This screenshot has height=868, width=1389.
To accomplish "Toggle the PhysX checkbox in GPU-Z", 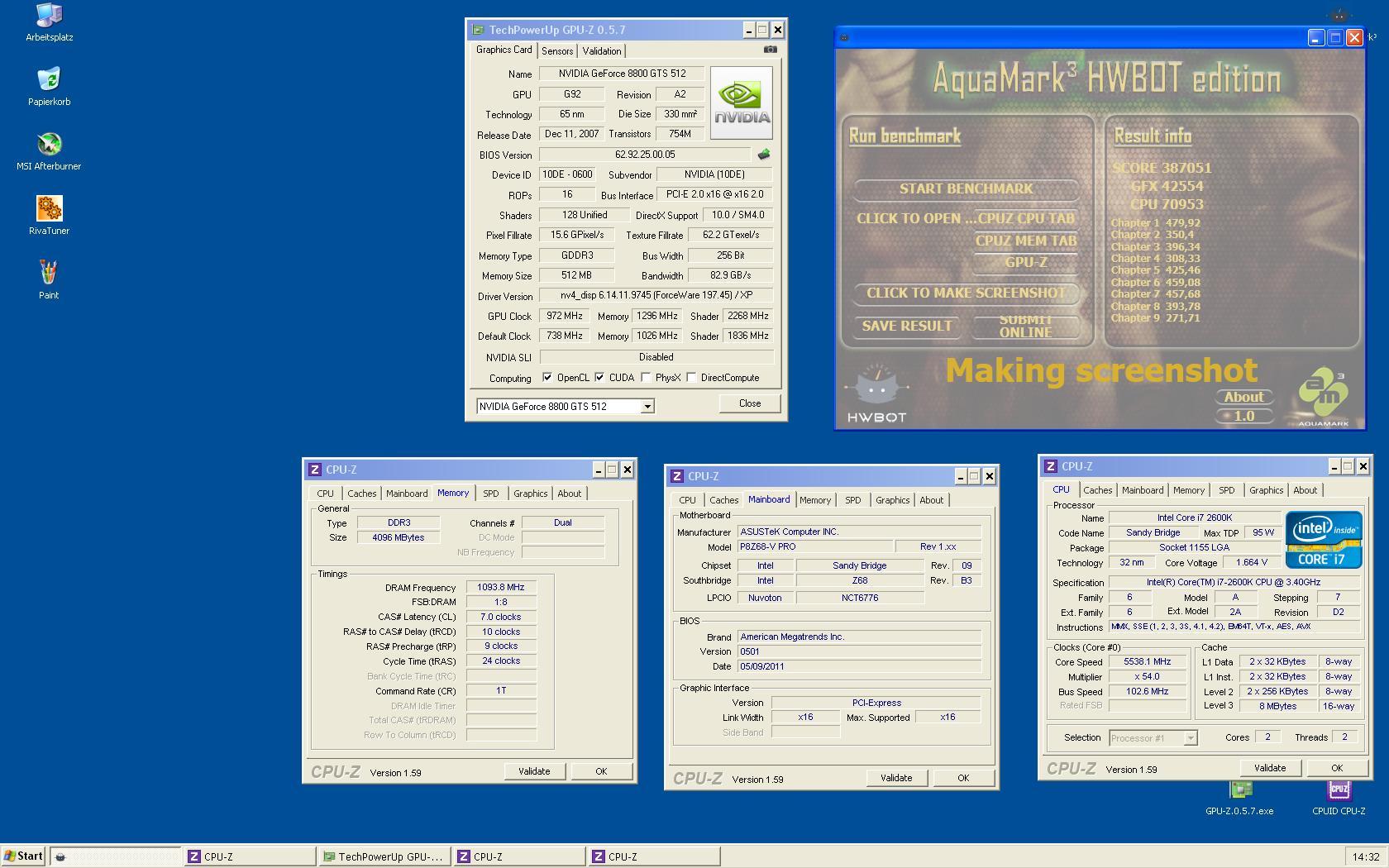I will coord(646,378).
